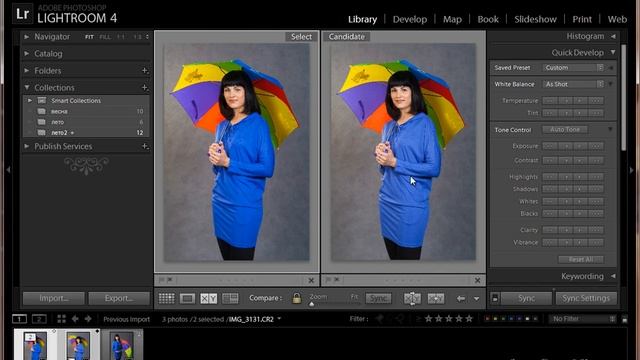Collapse the left panel group arrow
Viewport: 640px width, 360px height.
tap(8, 169)
